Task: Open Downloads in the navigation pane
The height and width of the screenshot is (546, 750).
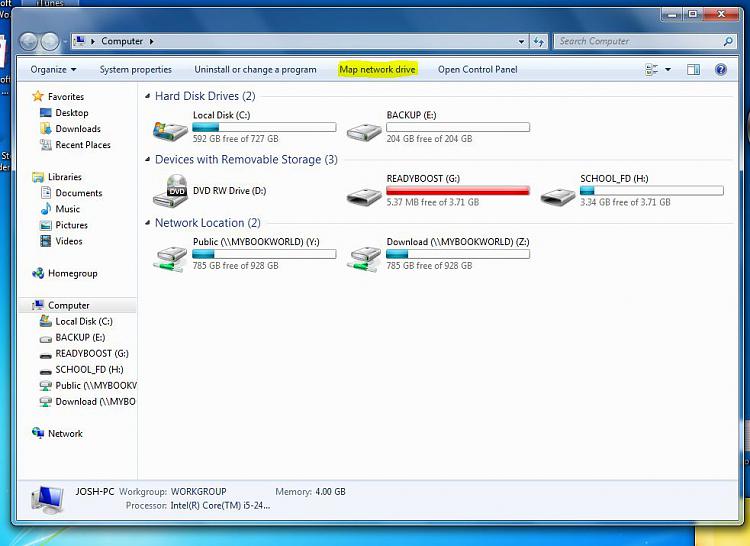Action: (x=78, y=129)
